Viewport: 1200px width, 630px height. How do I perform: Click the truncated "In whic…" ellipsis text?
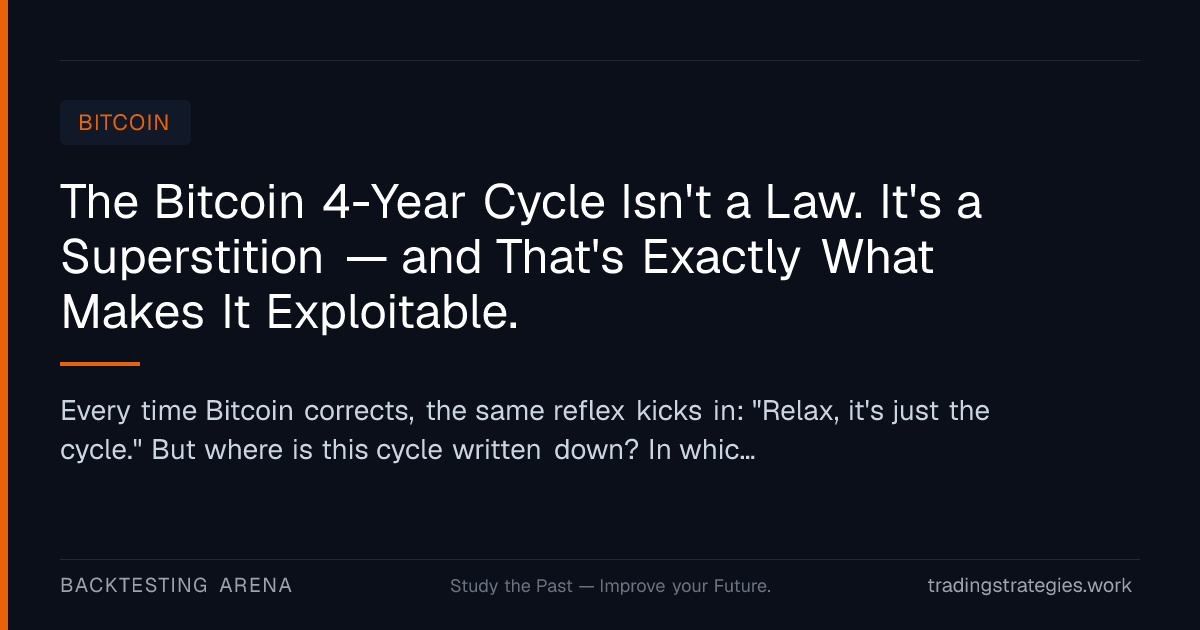[x=701, y=450]
